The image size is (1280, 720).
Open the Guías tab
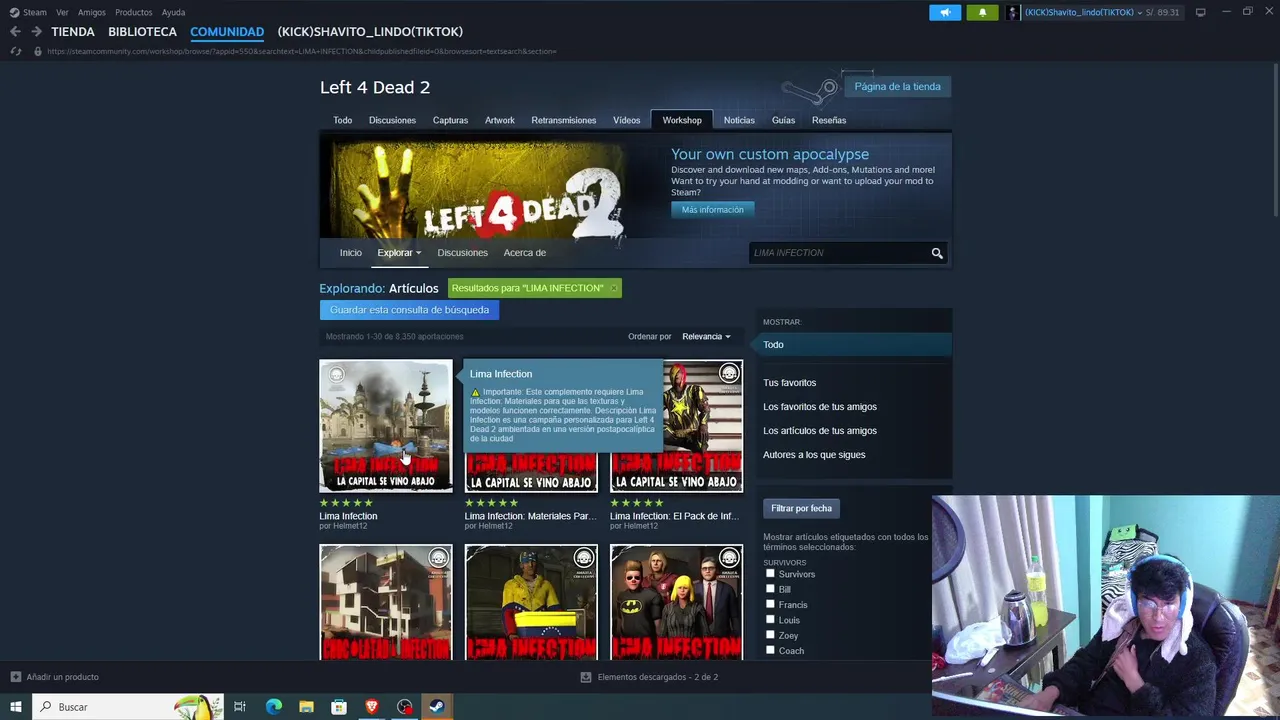point(783,120)
